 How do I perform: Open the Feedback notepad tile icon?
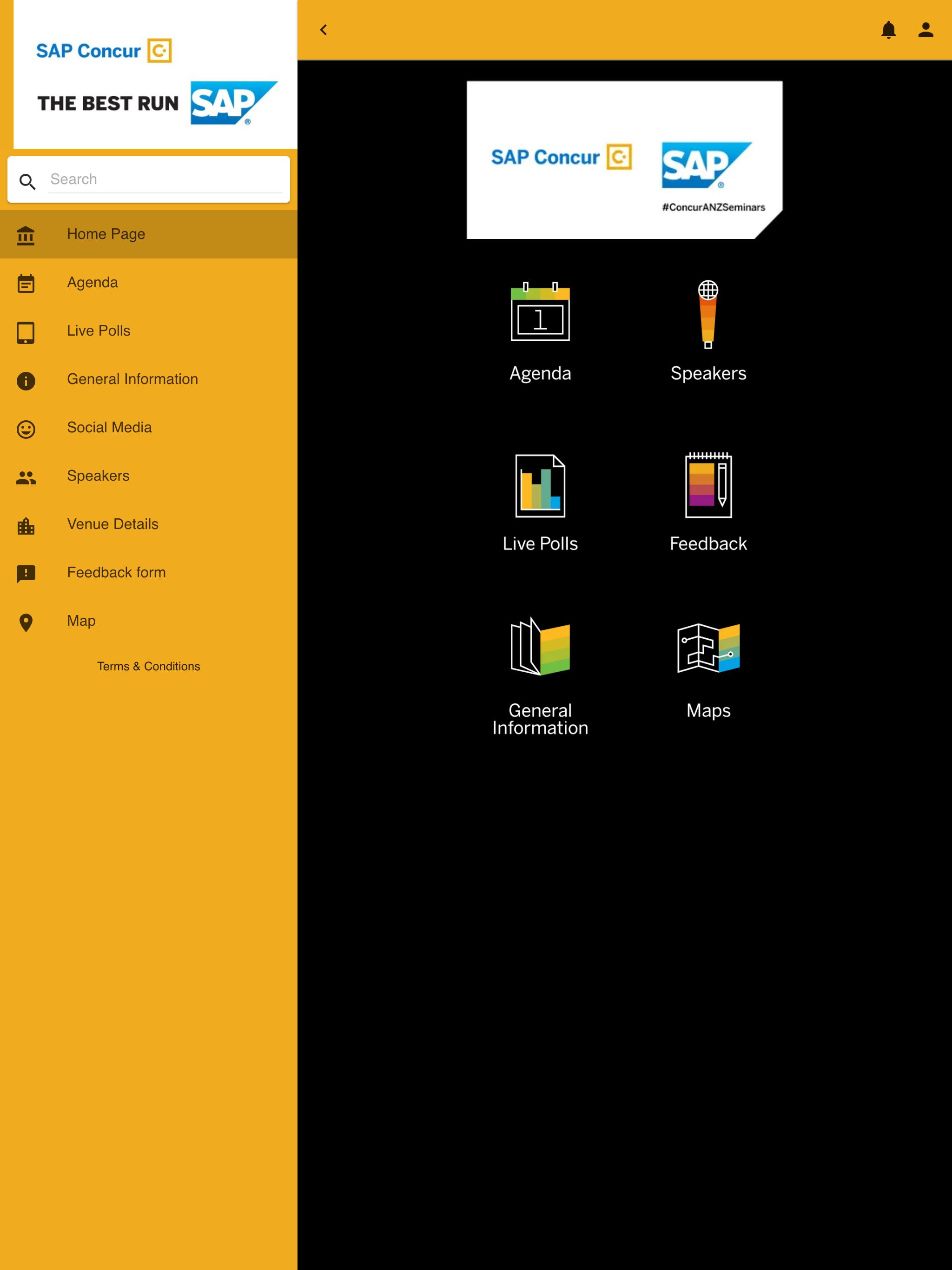[708, 484]
